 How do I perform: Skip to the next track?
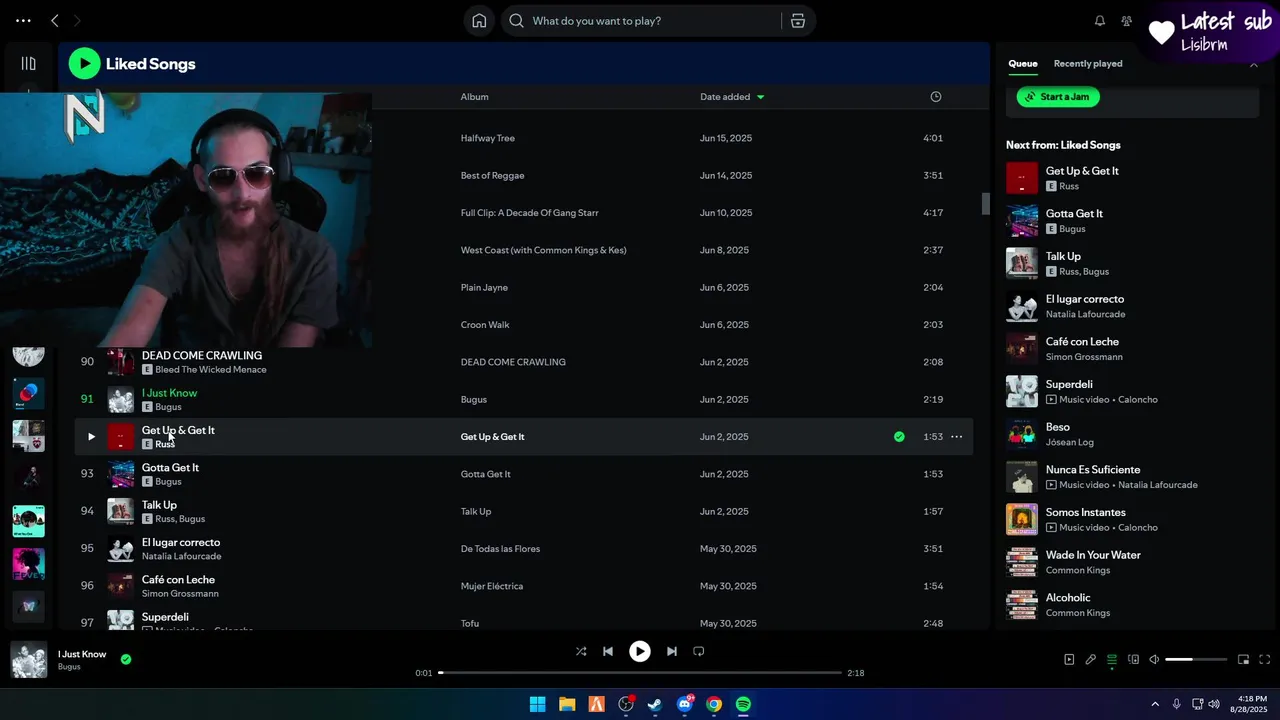672,651
